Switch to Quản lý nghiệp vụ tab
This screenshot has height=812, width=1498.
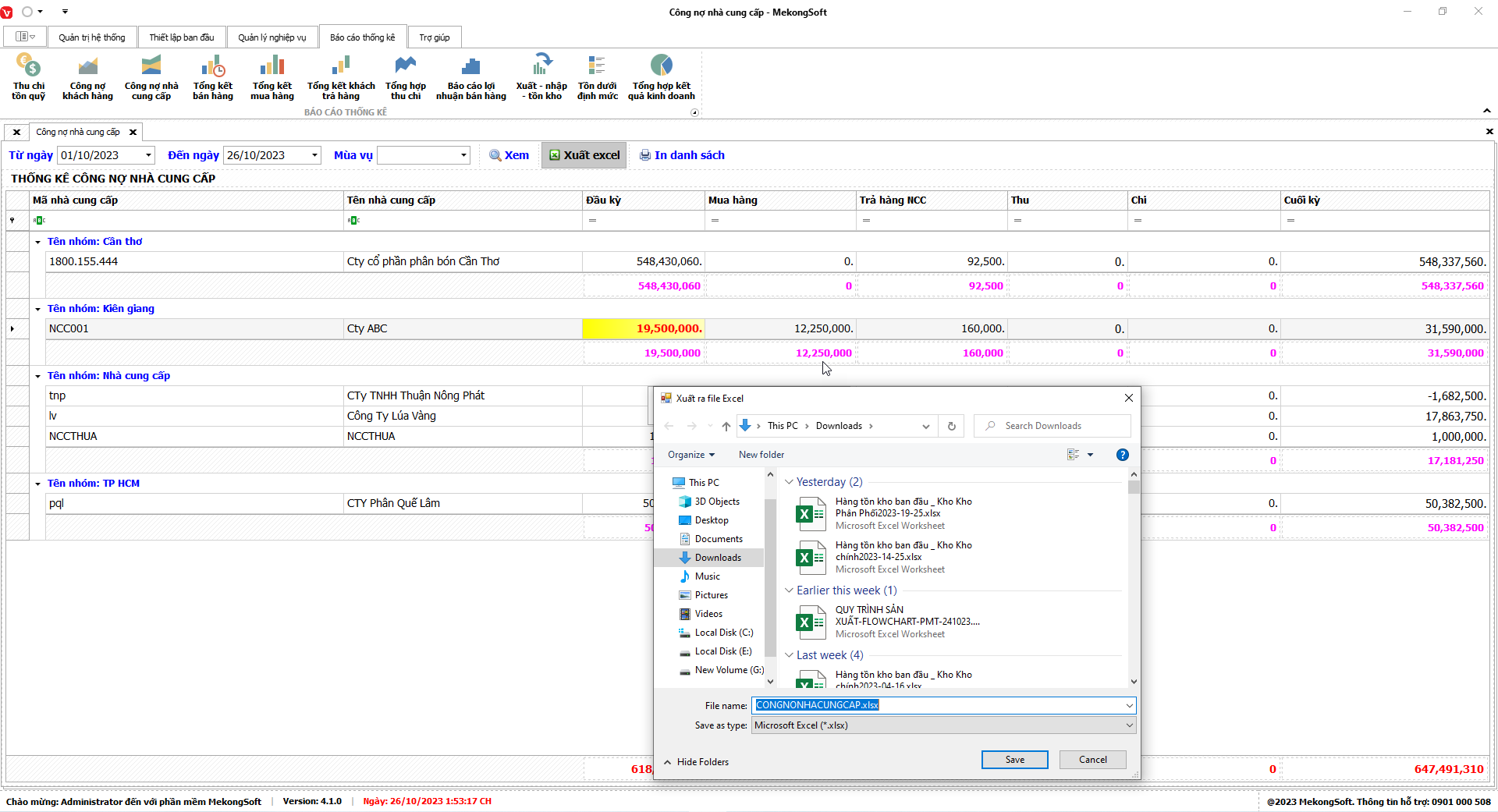pos(272,37)
